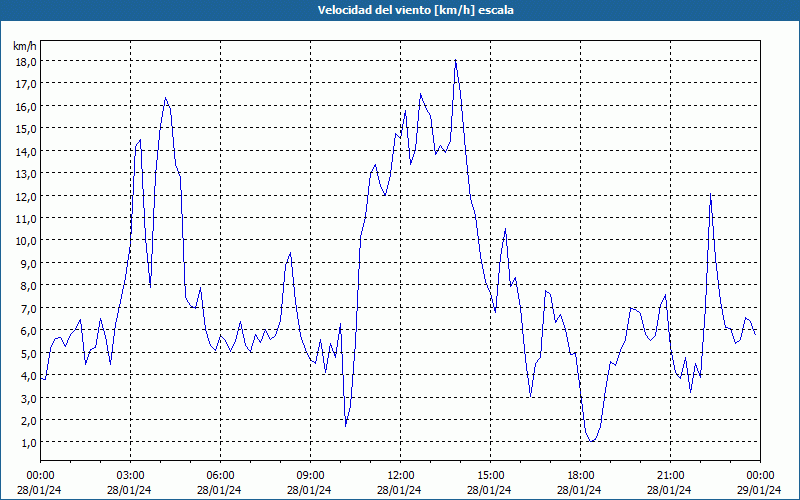The image size is (800, 500).
Task: Click the 12:00 time axis label
Action: click(x=401, y=476)
